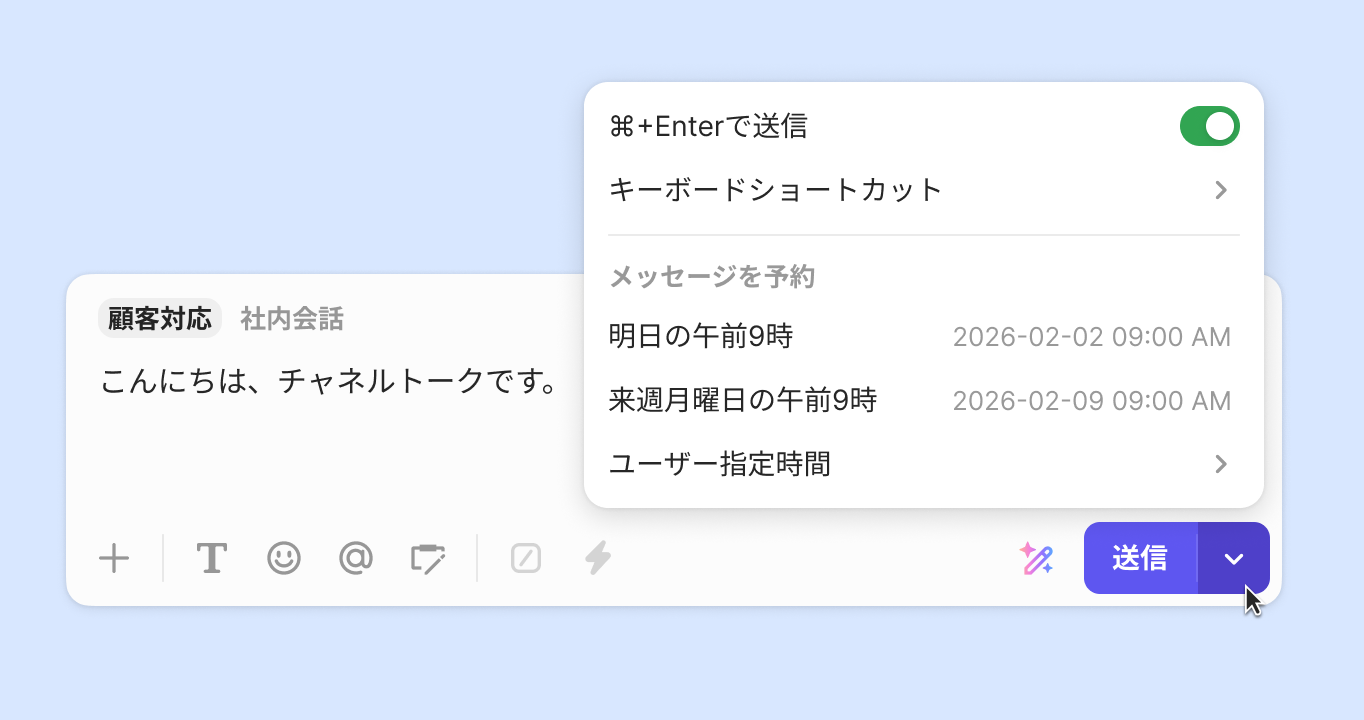Click the ユーザー指定時間 label text

[x=720, y=464]
